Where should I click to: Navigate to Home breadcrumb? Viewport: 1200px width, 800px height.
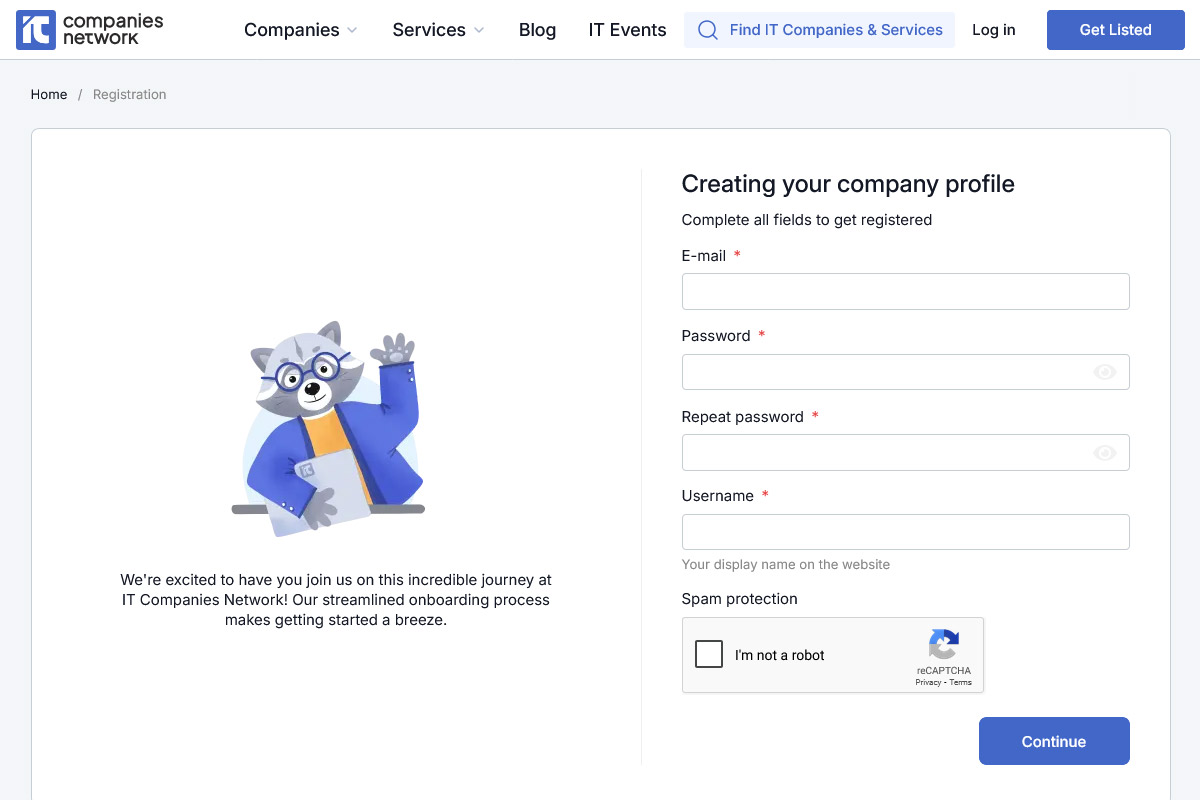(49, 95)
